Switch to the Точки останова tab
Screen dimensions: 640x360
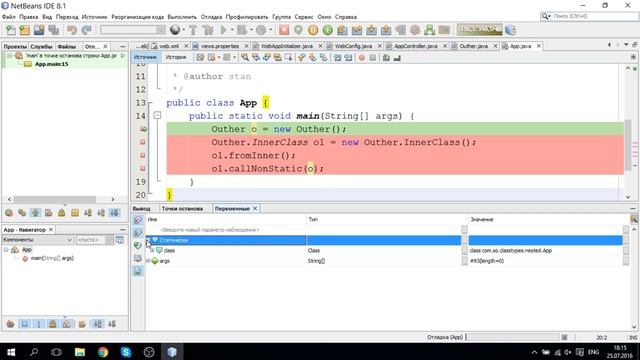tap(182, 209)
